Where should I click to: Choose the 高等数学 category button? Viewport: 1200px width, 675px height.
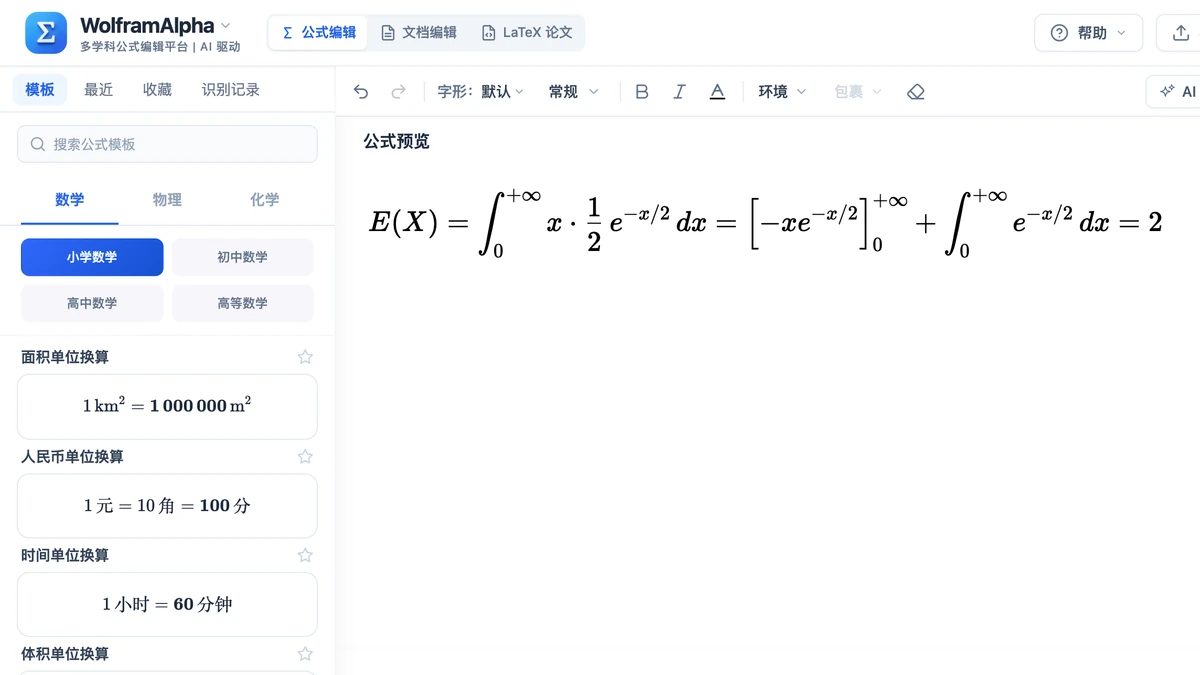pyautogui.click(x=243, y=303)
